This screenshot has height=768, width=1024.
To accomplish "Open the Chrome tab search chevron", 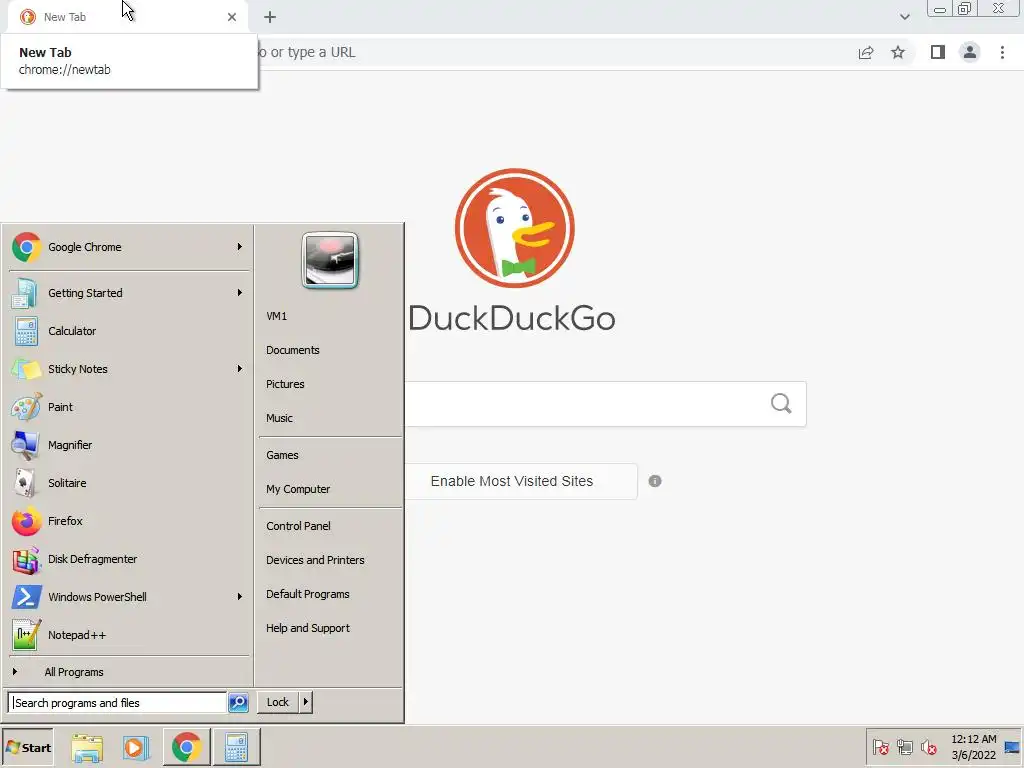I will coord(904,17).
